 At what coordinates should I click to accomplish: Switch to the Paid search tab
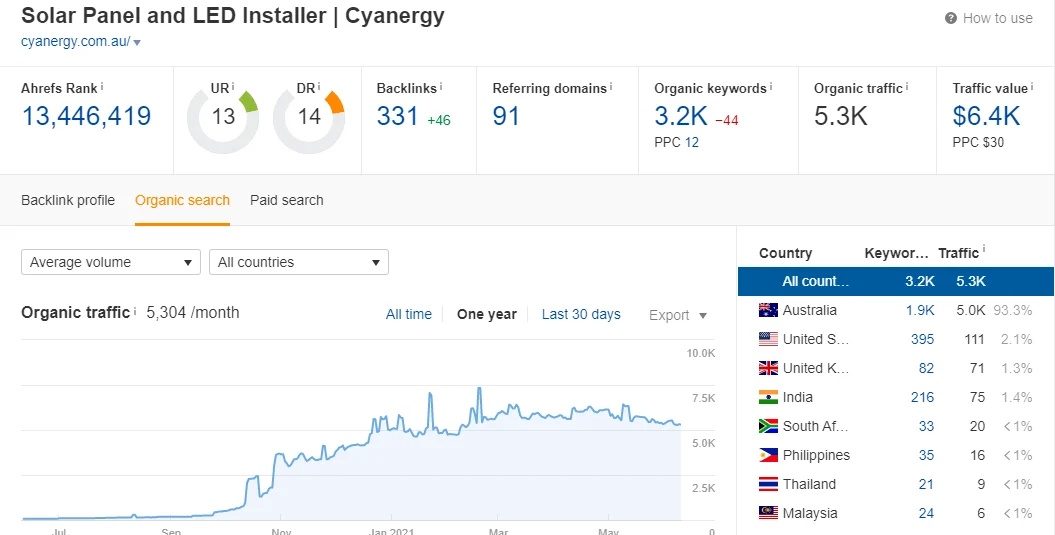[287, 200]
